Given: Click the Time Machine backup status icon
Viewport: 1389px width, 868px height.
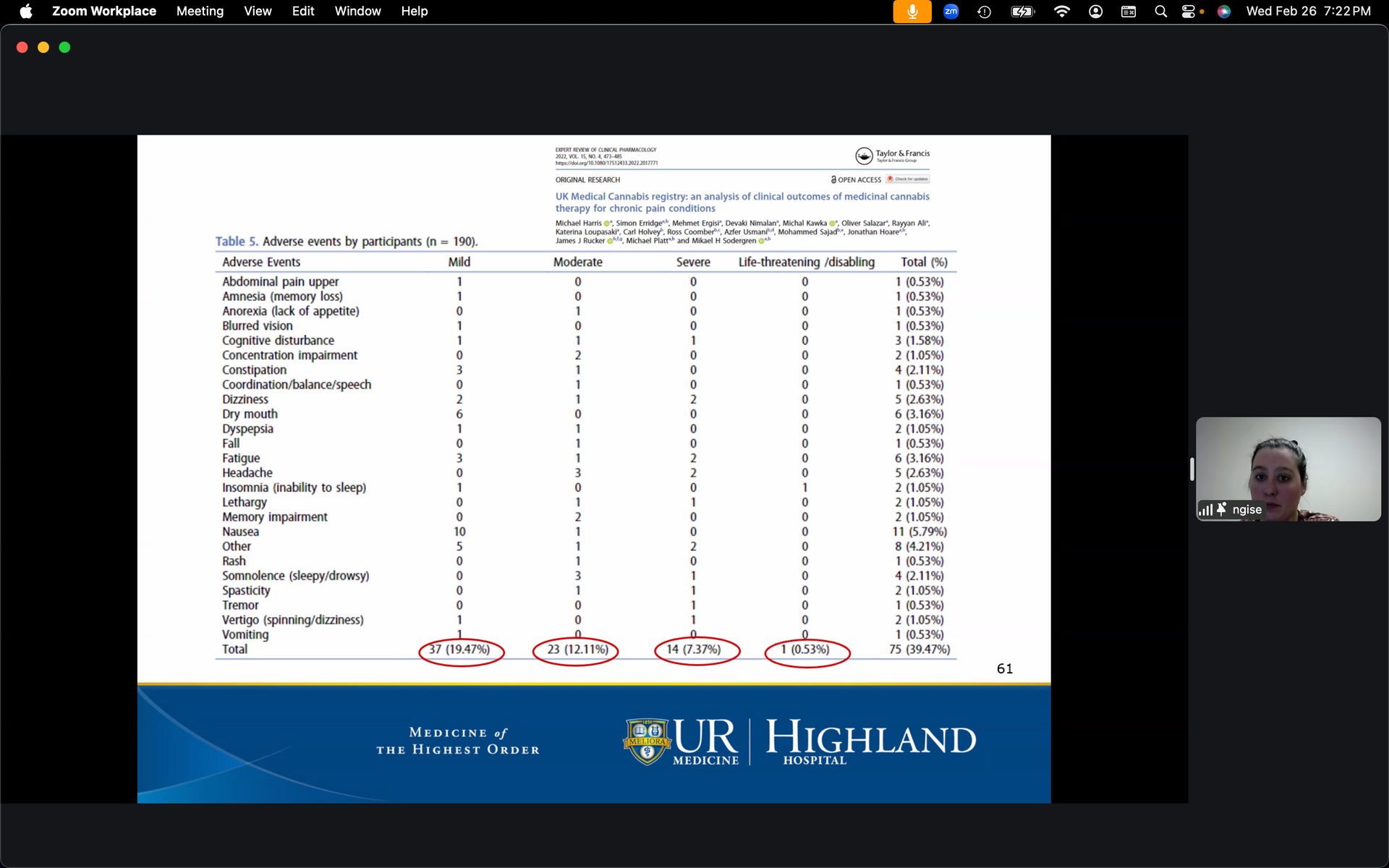Looking at the screenshot, I should (984, 12).
